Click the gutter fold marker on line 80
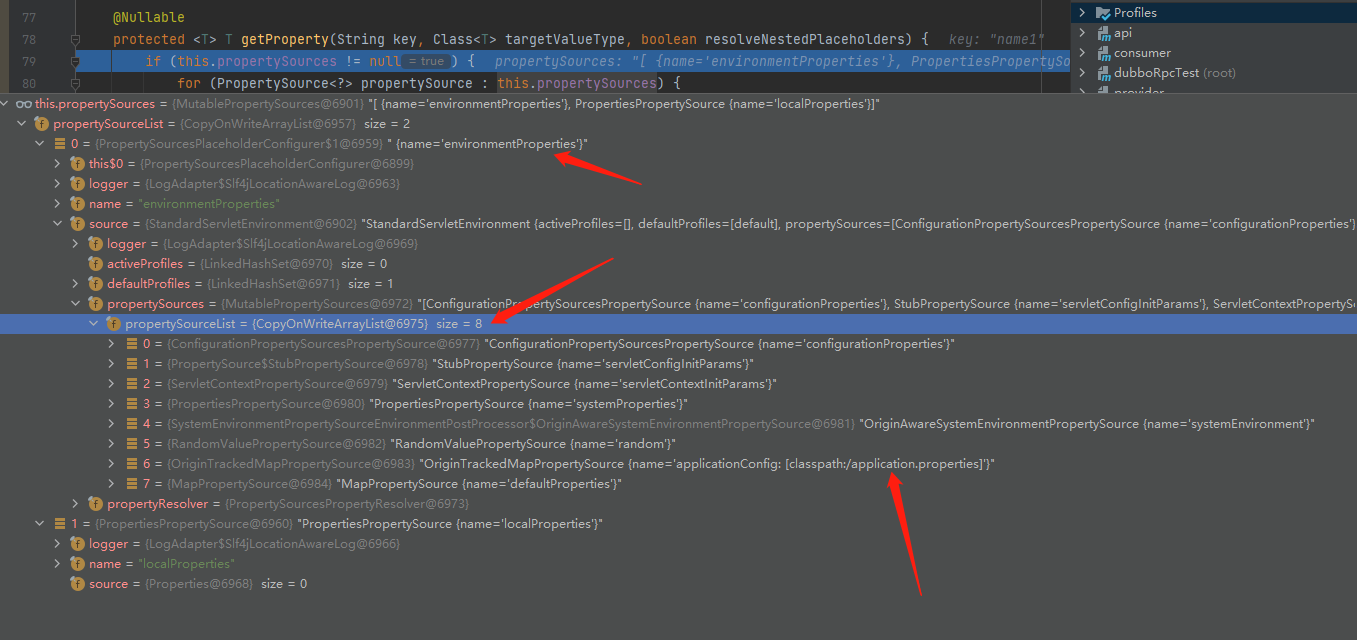The width and height of the screenshot is (1357, 640). [75, 83]
